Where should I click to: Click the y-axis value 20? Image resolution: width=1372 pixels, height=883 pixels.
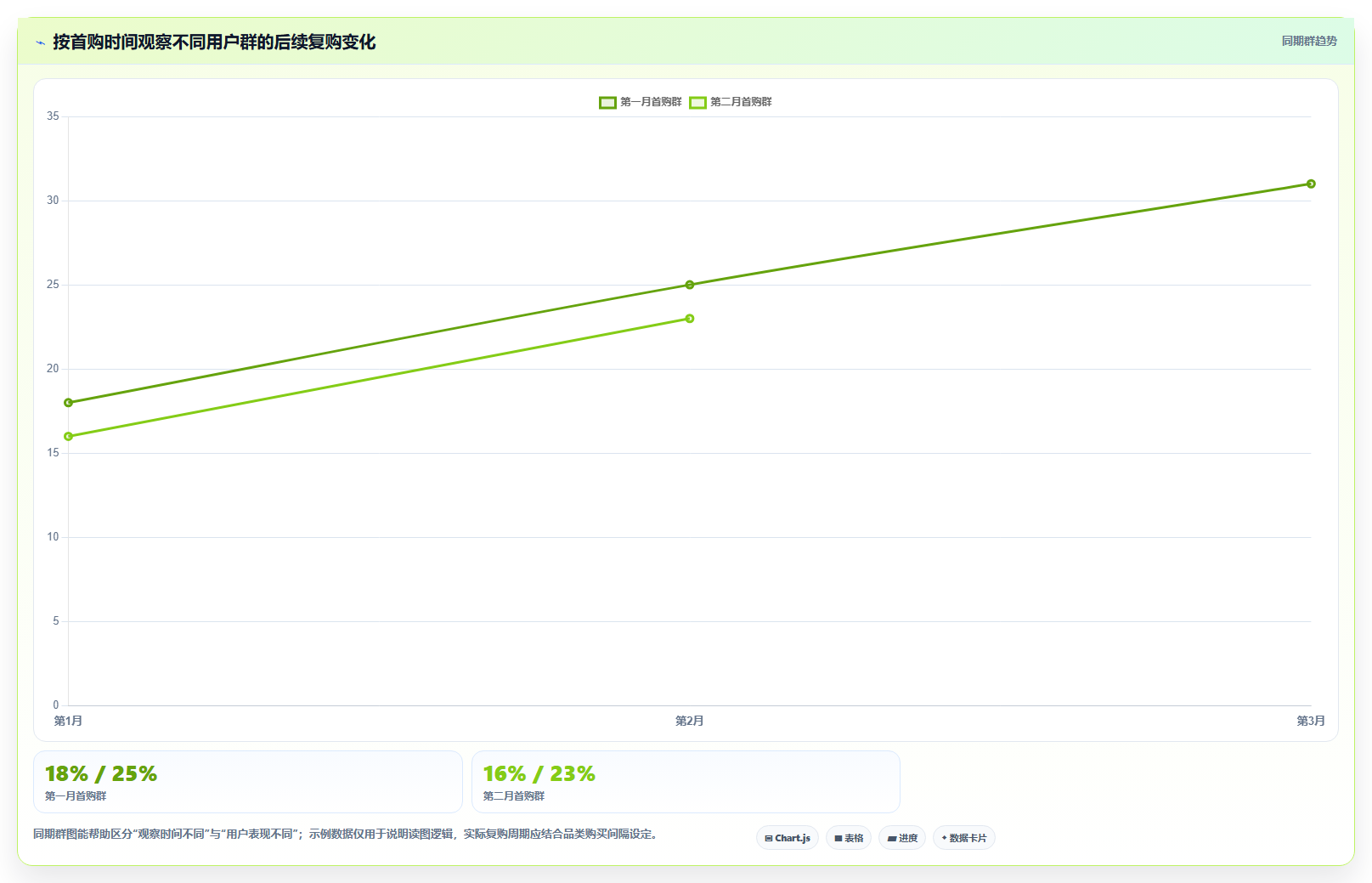click(x=53, y=369)
